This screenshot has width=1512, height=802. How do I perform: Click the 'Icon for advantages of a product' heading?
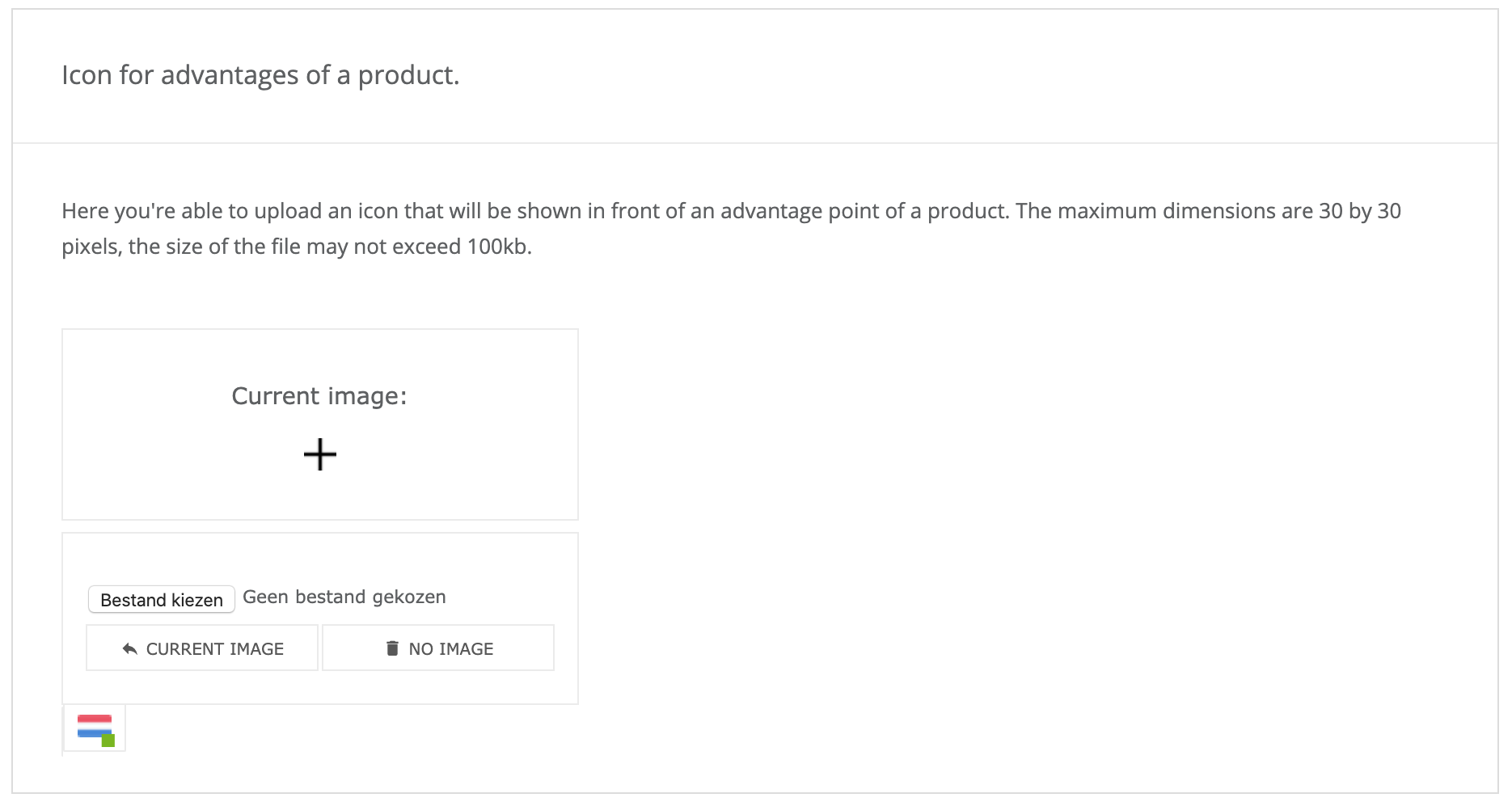click(x=260, y=75)
